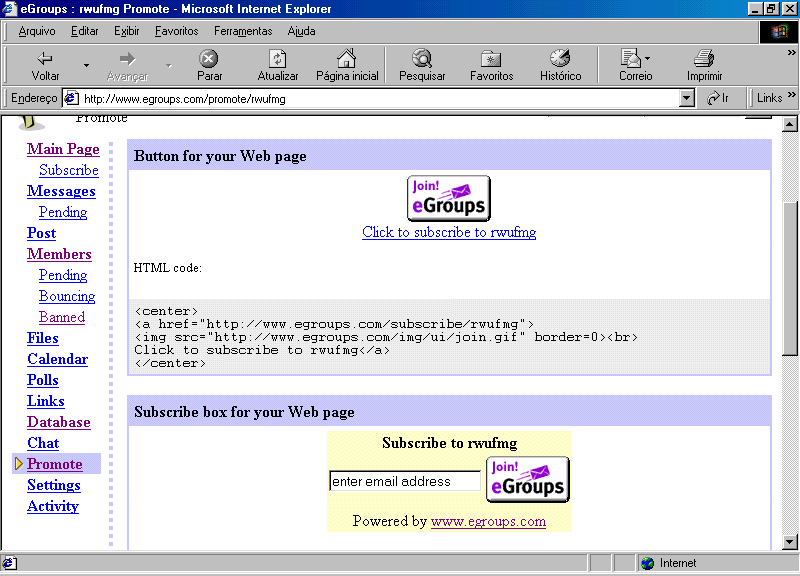
Task: Click the URL field in the address bar
Action: point(380,98)
